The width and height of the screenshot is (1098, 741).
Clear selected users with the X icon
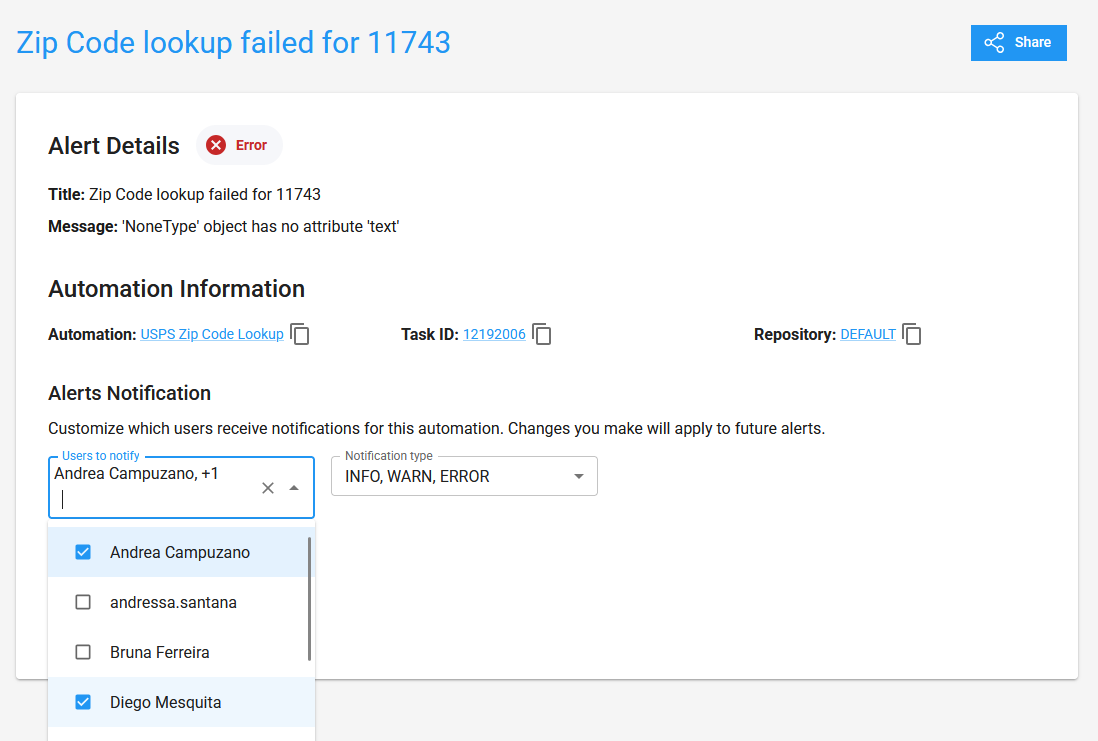tap(268, 488)
